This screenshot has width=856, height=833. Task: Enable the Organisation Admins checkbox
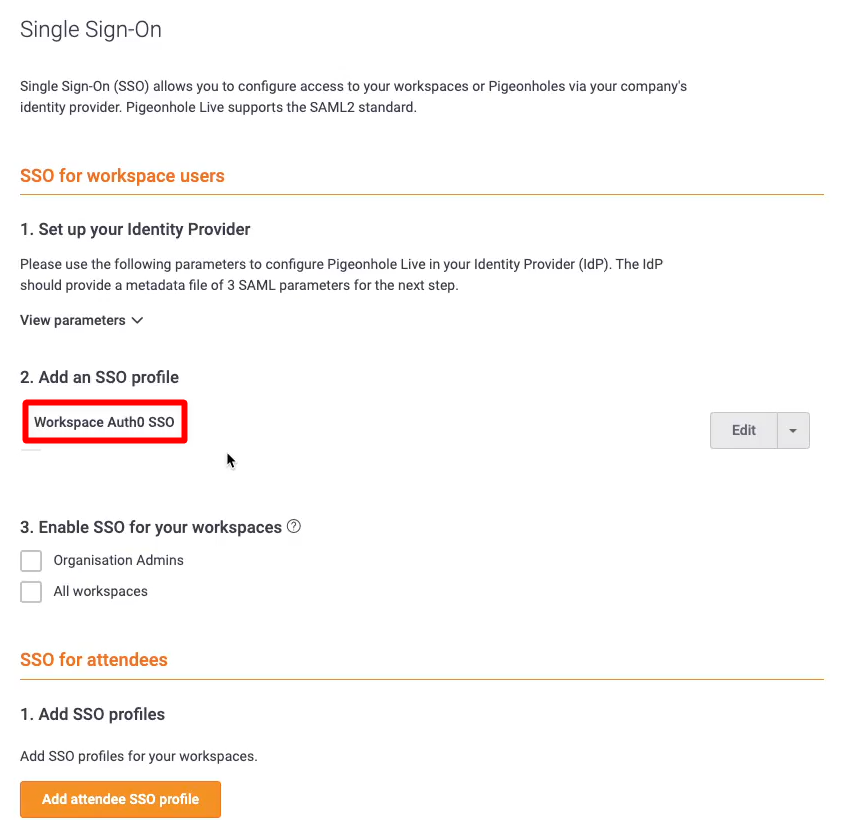pos(31,561)
